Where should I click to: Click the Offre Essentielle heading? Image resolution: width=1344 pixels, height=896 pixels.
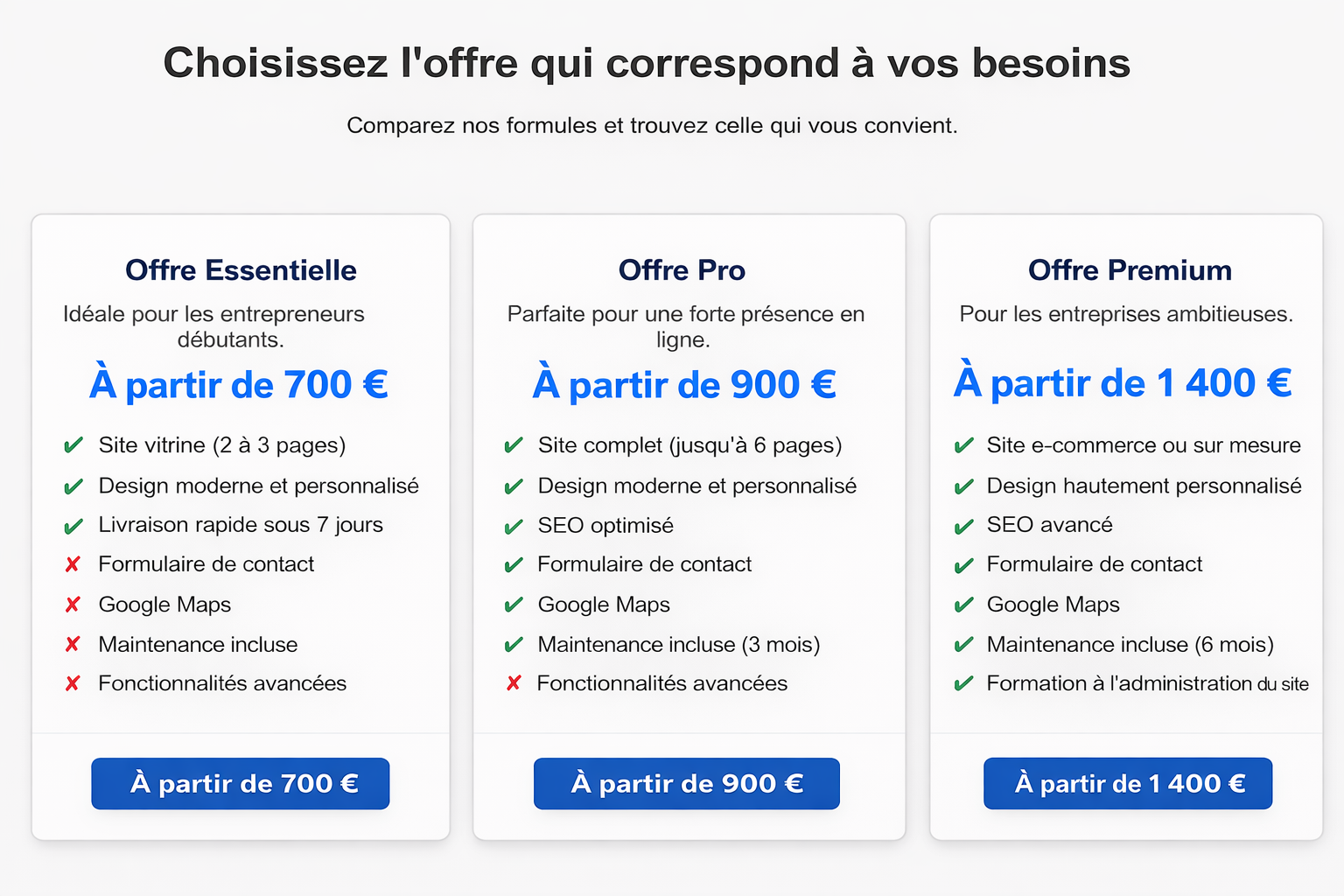pyautogui.click(x=241, y=270)
